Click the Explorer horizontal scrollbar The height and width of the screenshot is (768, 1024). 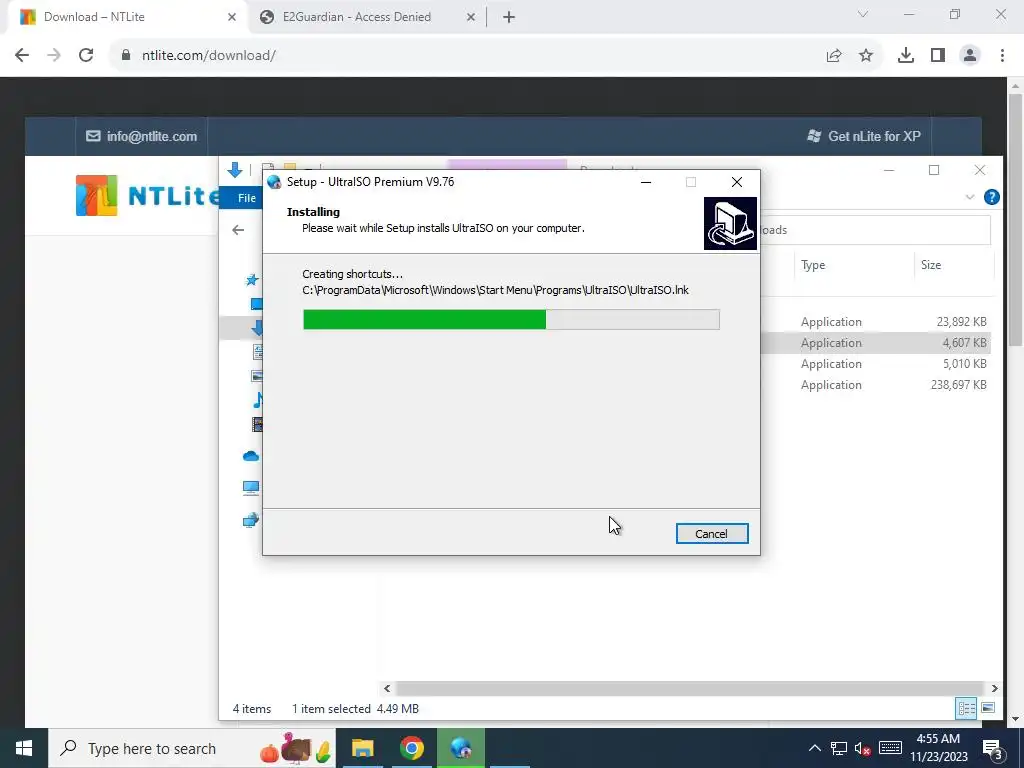[x=690, y=688]
